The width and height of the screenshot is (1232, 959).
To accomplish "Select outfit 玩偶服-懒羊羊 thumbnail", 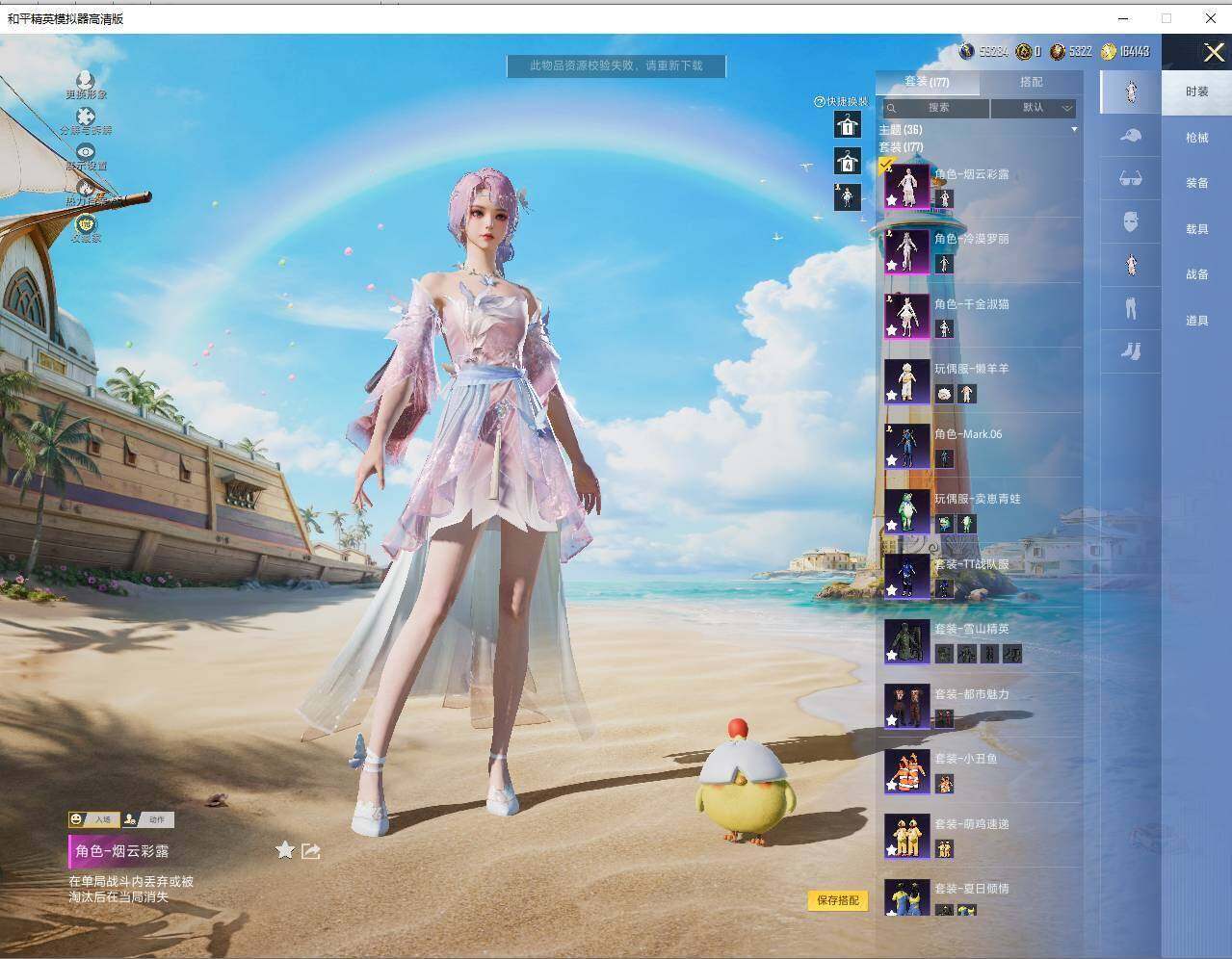I will tap(907, 380).
